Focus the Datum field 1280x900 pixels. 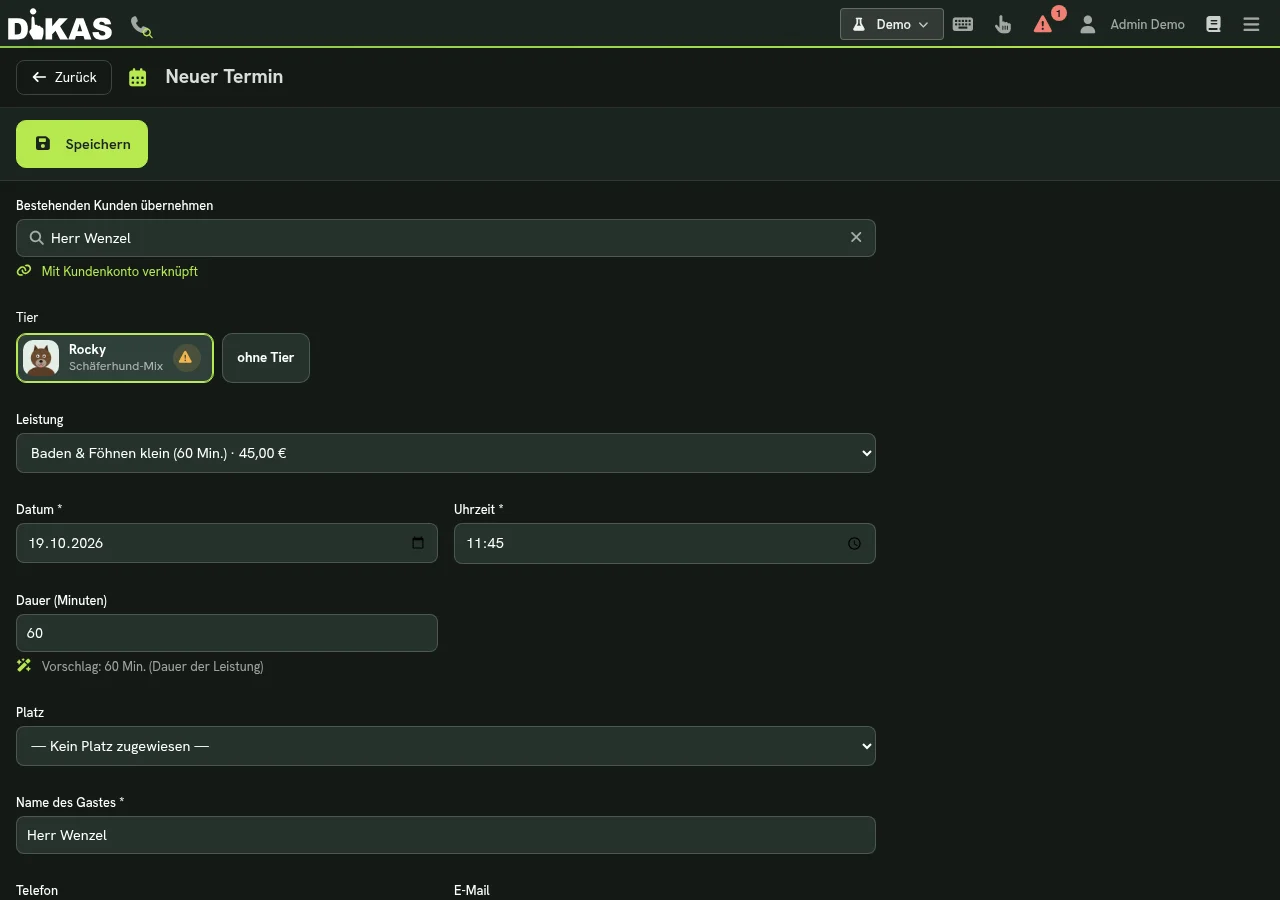[x=227, y=543]
